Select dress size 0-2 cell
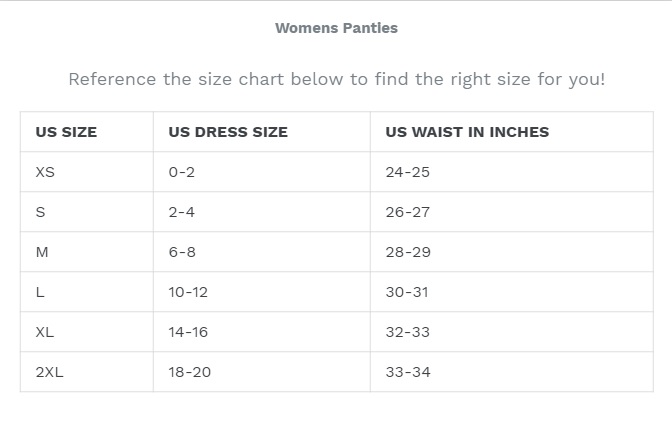672x422 pixels. coord(182,172)
